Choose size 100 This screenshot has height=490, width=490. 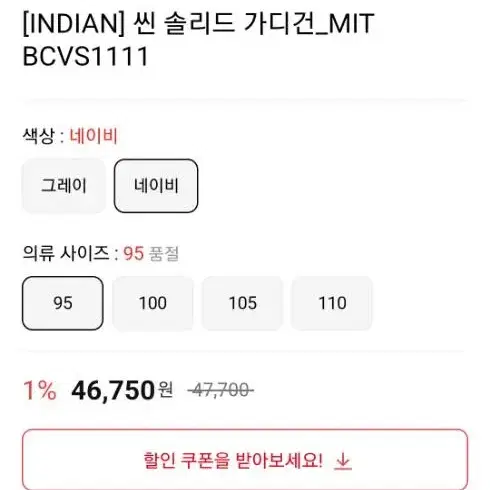153,303
